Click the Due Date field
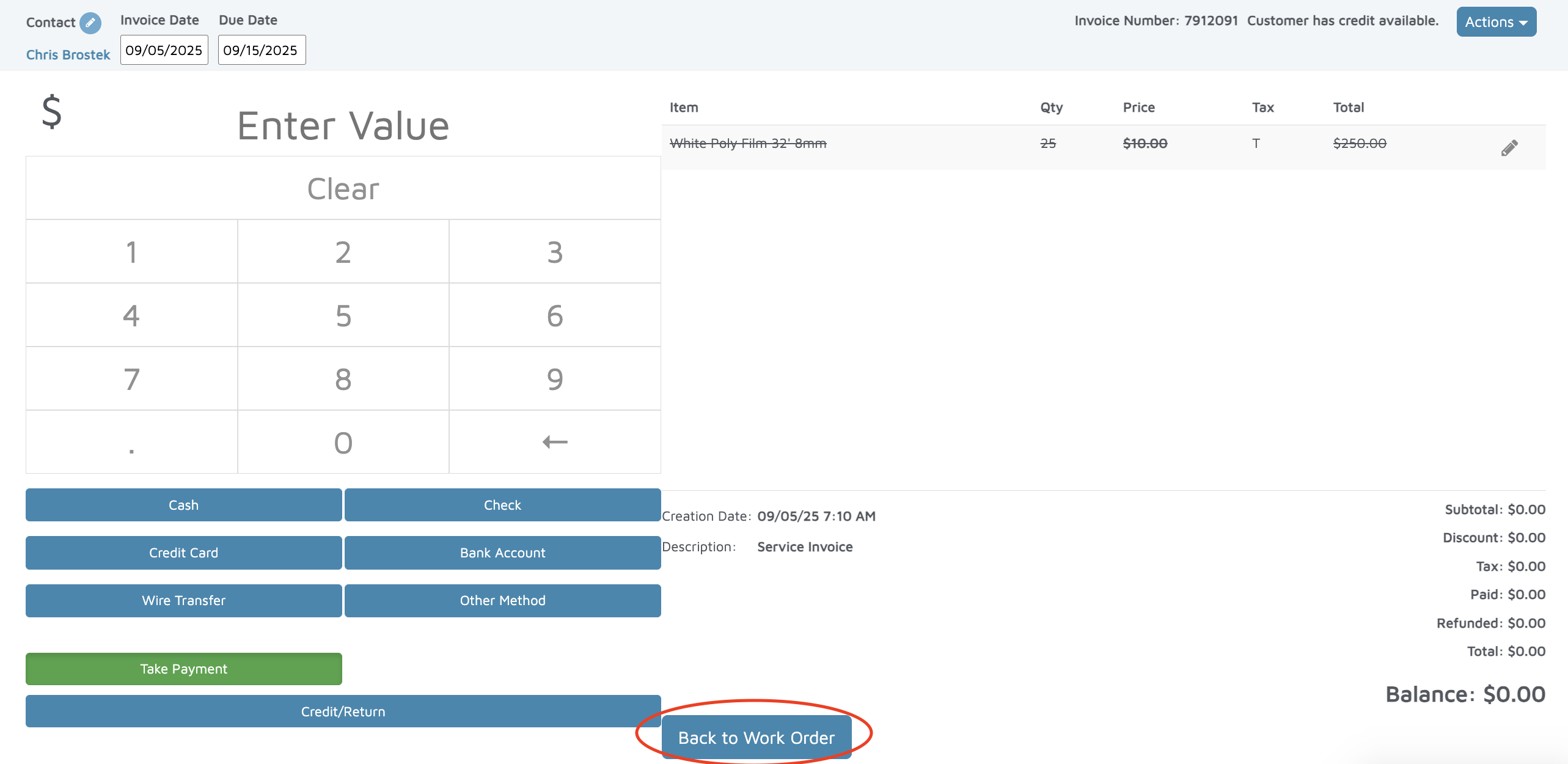Viewport: 1568px width, 764px height. (x=262, y=50)
